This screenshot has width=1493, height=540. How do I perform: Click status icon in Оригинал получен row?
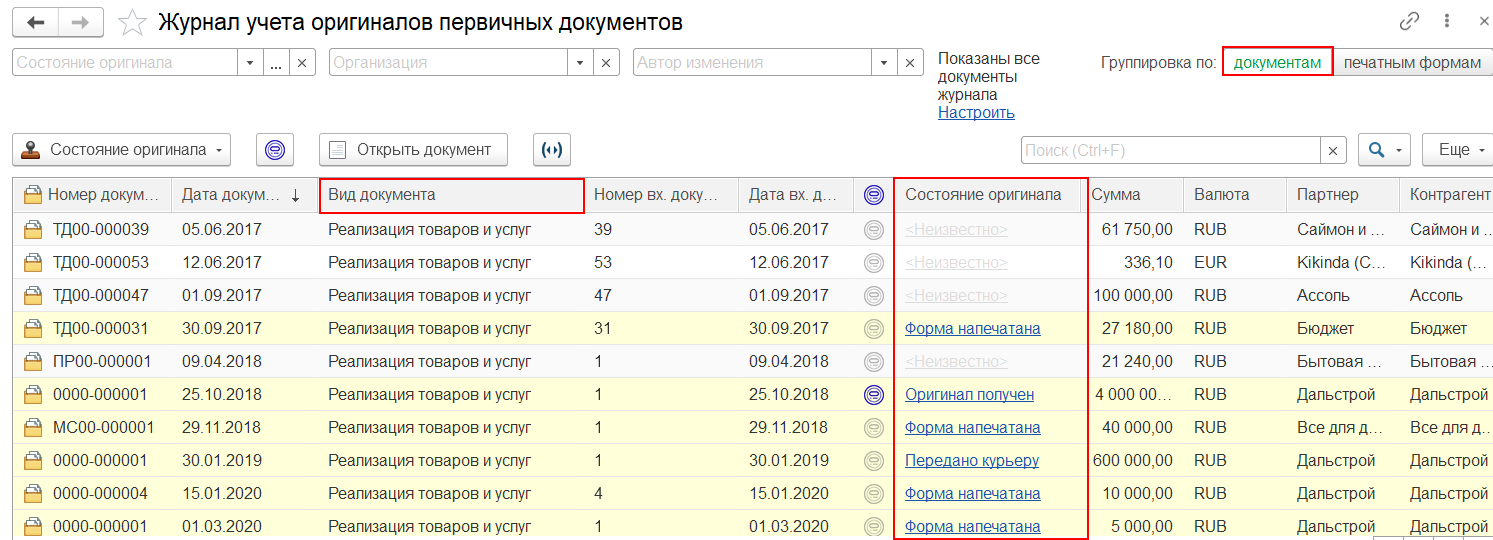[x=874, y=394]
